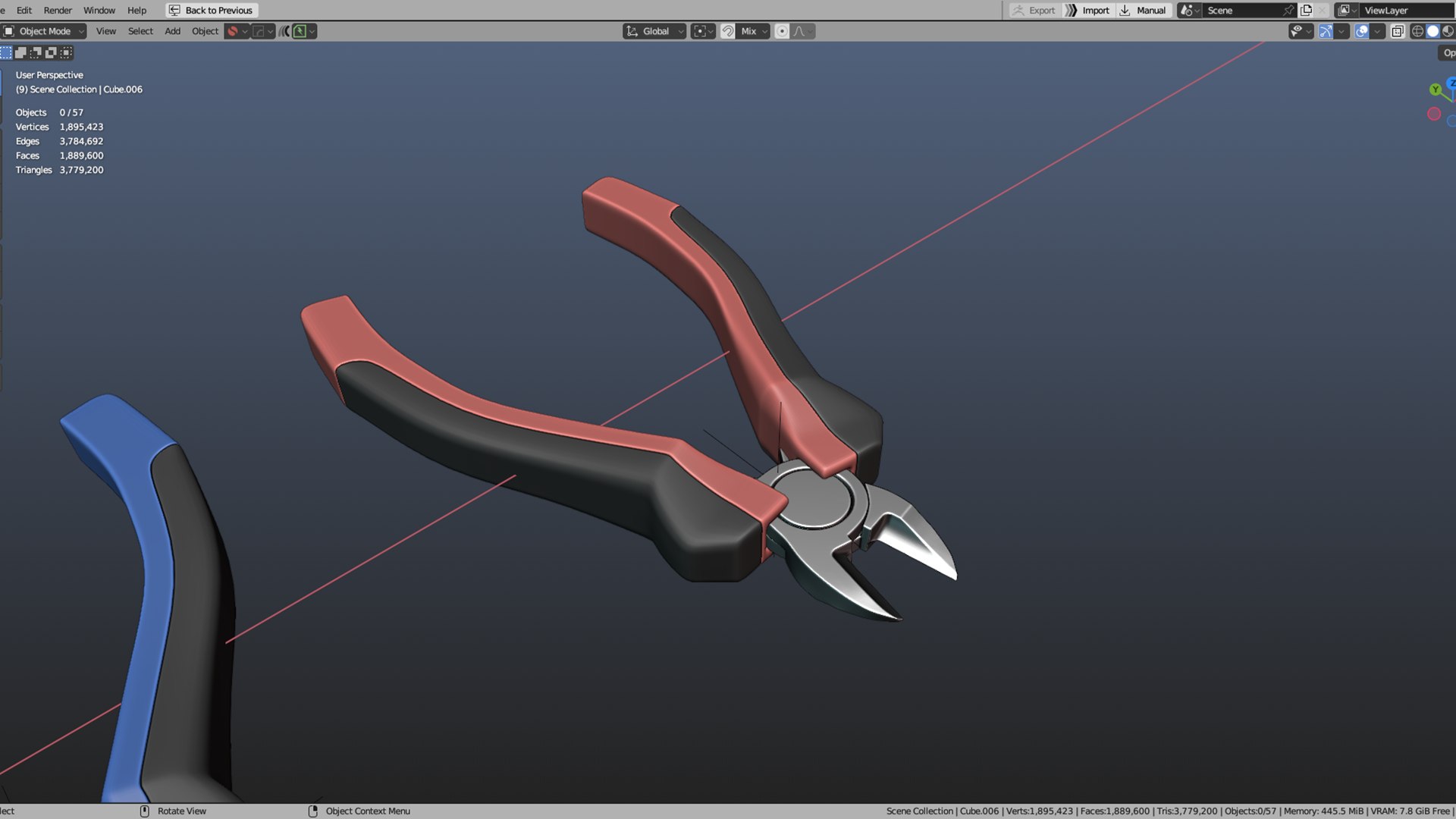Viewport: 1456px width, 819px height.
Task: Open the Pivot Point dropdown
Action: tap(703, 31)
